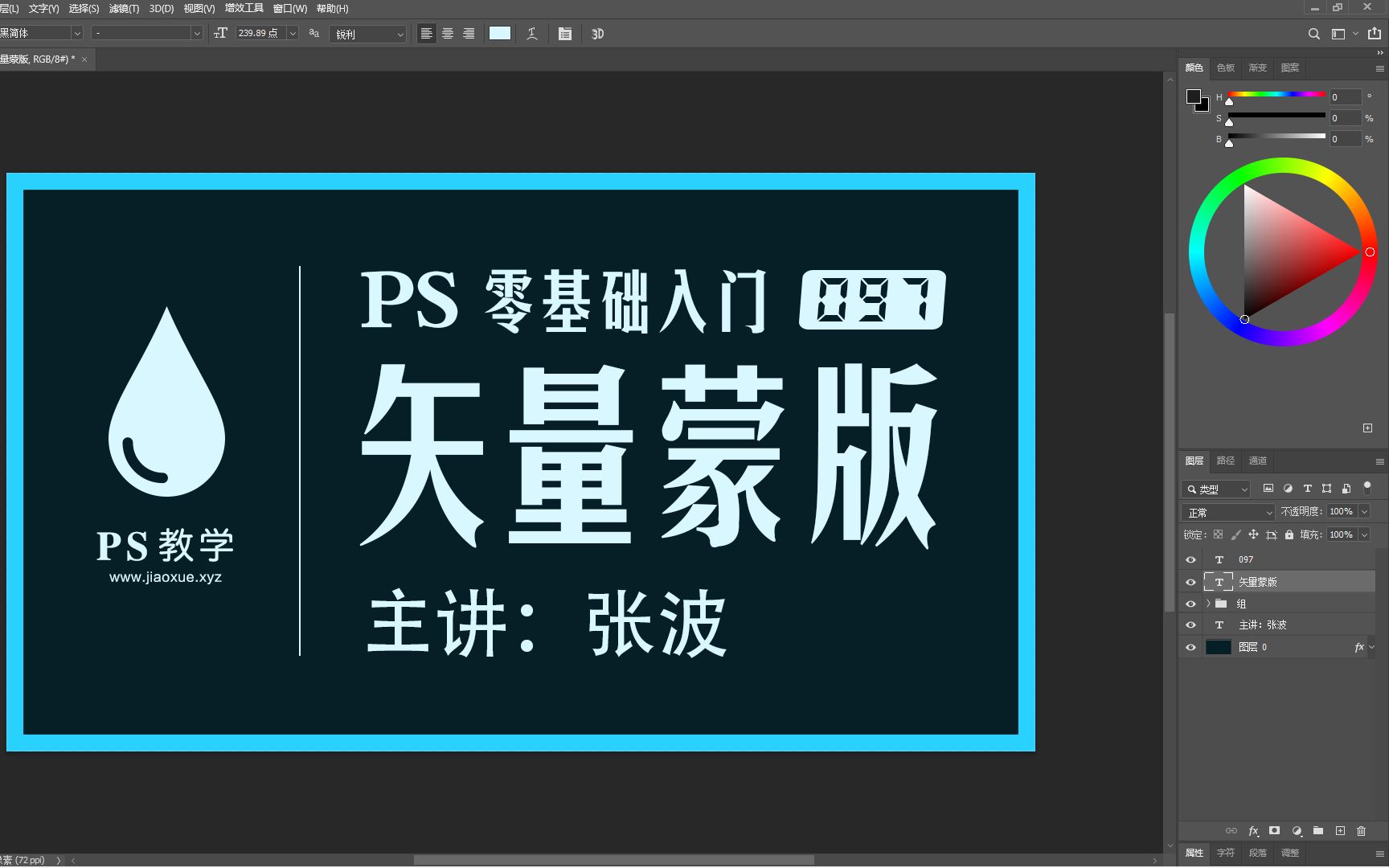1389x868 pixels.
Task: Expand the 组 group in the Layers panel
Action: point(1207,603)
